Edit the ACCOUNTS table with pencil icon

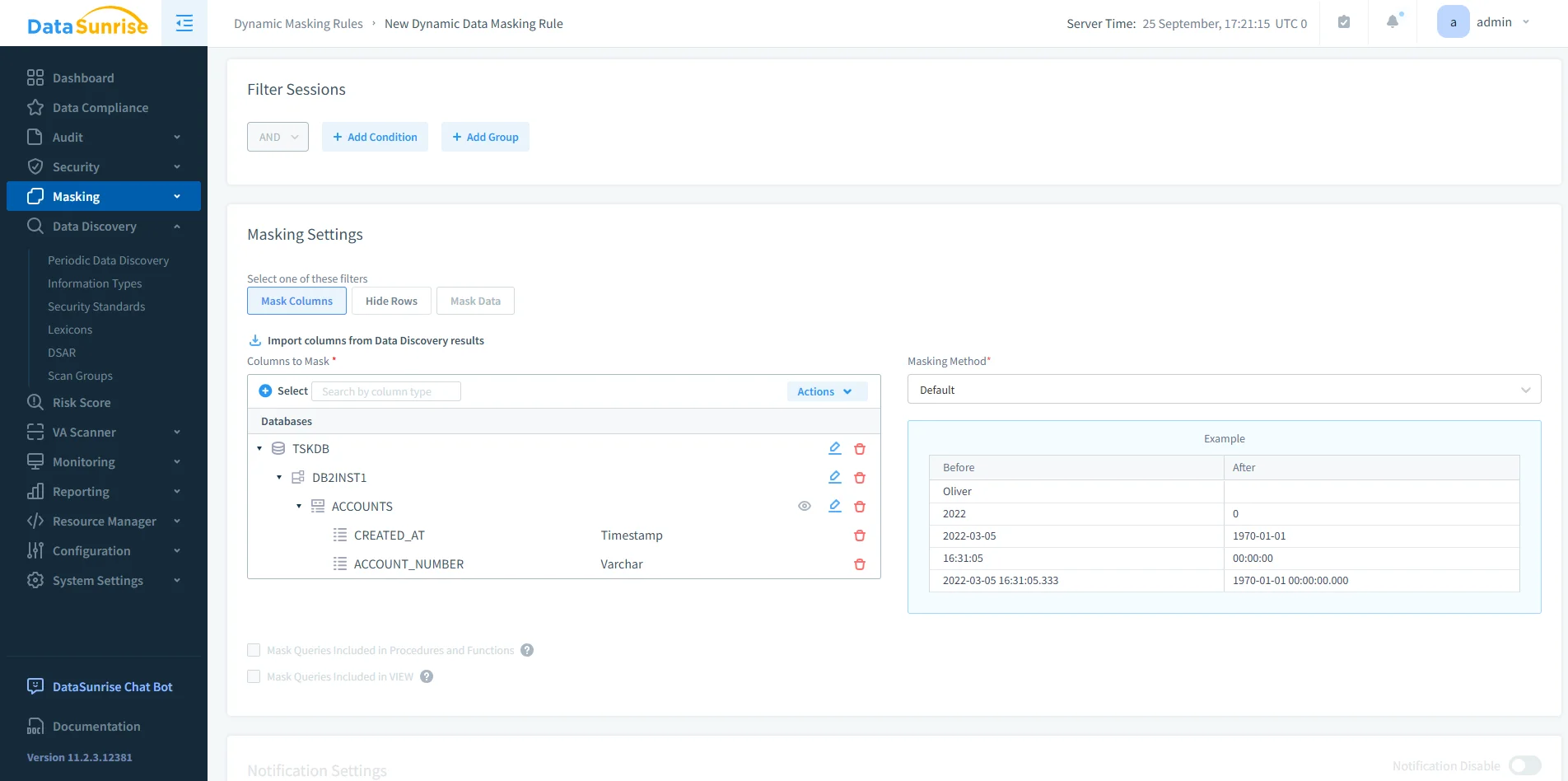pos(834,506)
